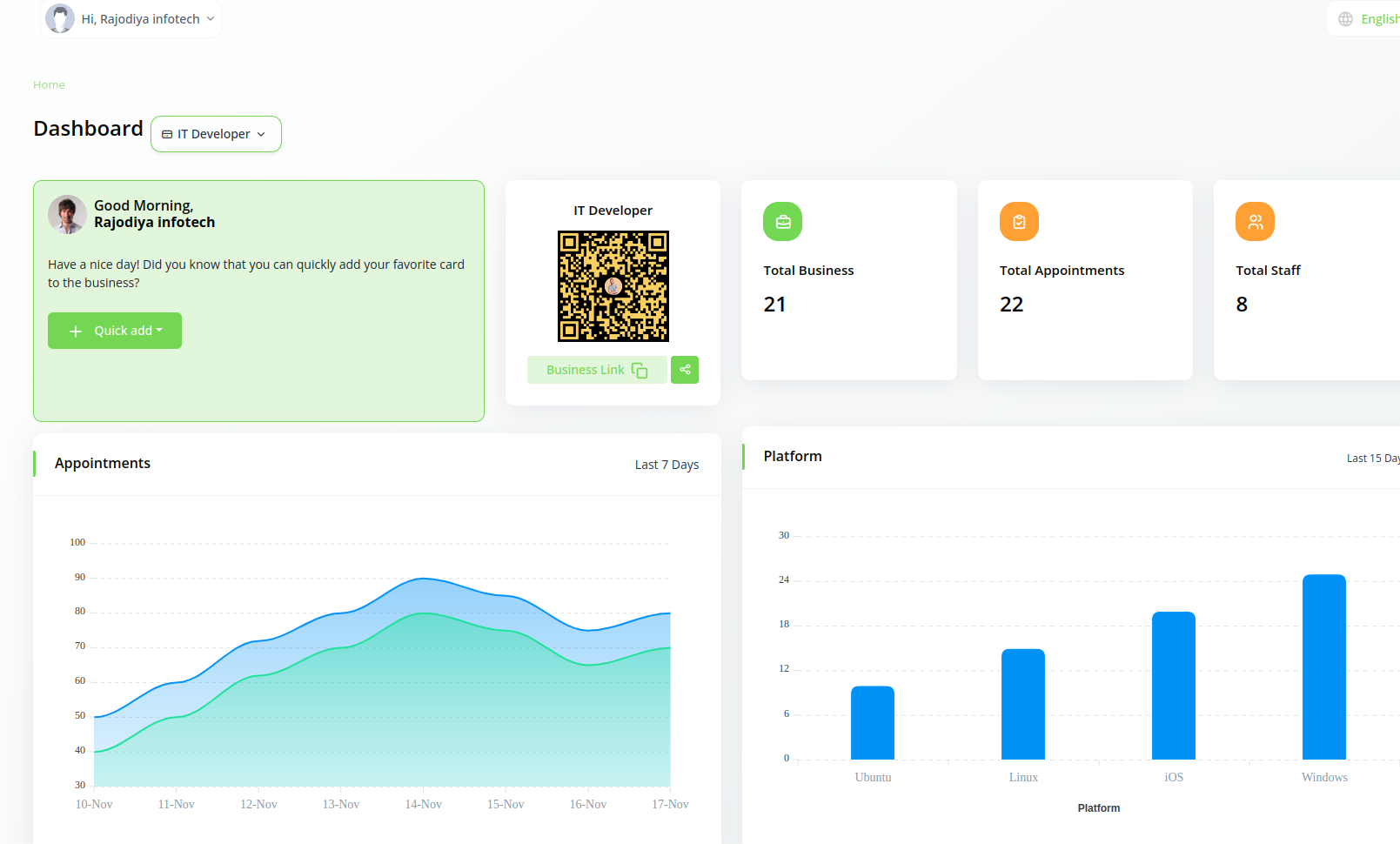Viewport: 1400px width, 844px height.
Task: Click the share icon beside Business Link
Action: pos(685,370)
